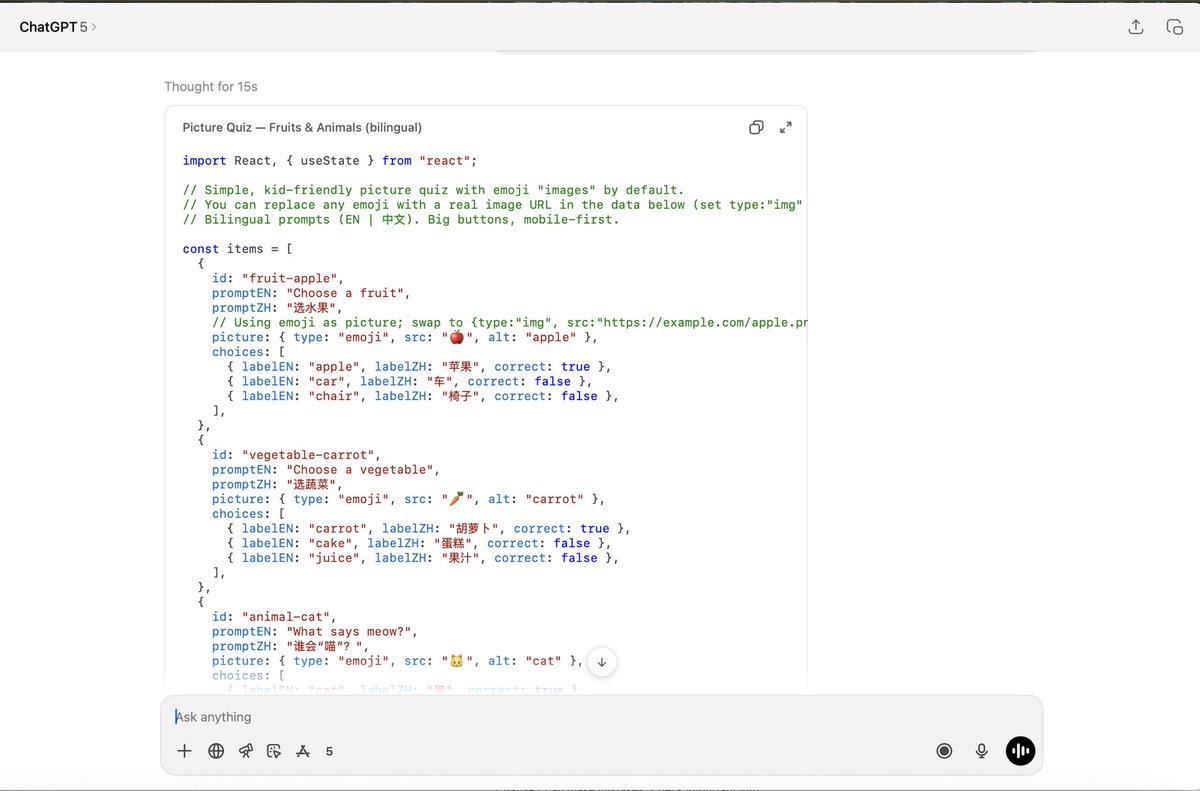Click the share conversation icon
Screen dimensions: 1200x791
(x=1136, y=27)
